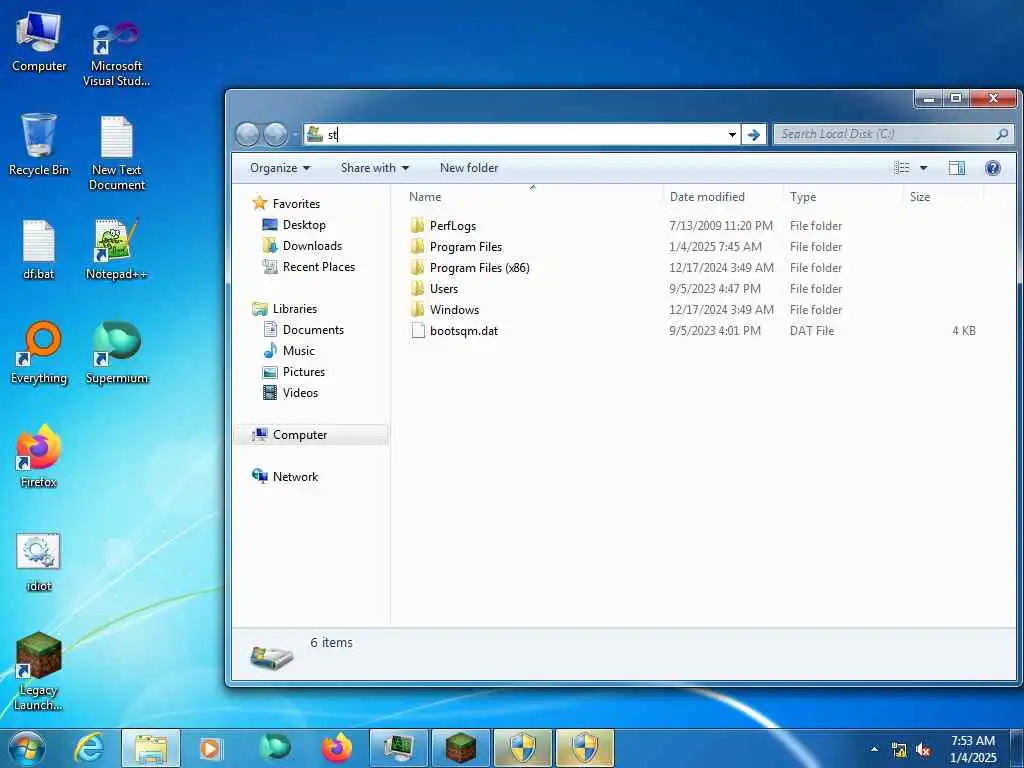Screen dimensions: 1024x768
Task: Open Music library
Action: [x=289, y=351]
